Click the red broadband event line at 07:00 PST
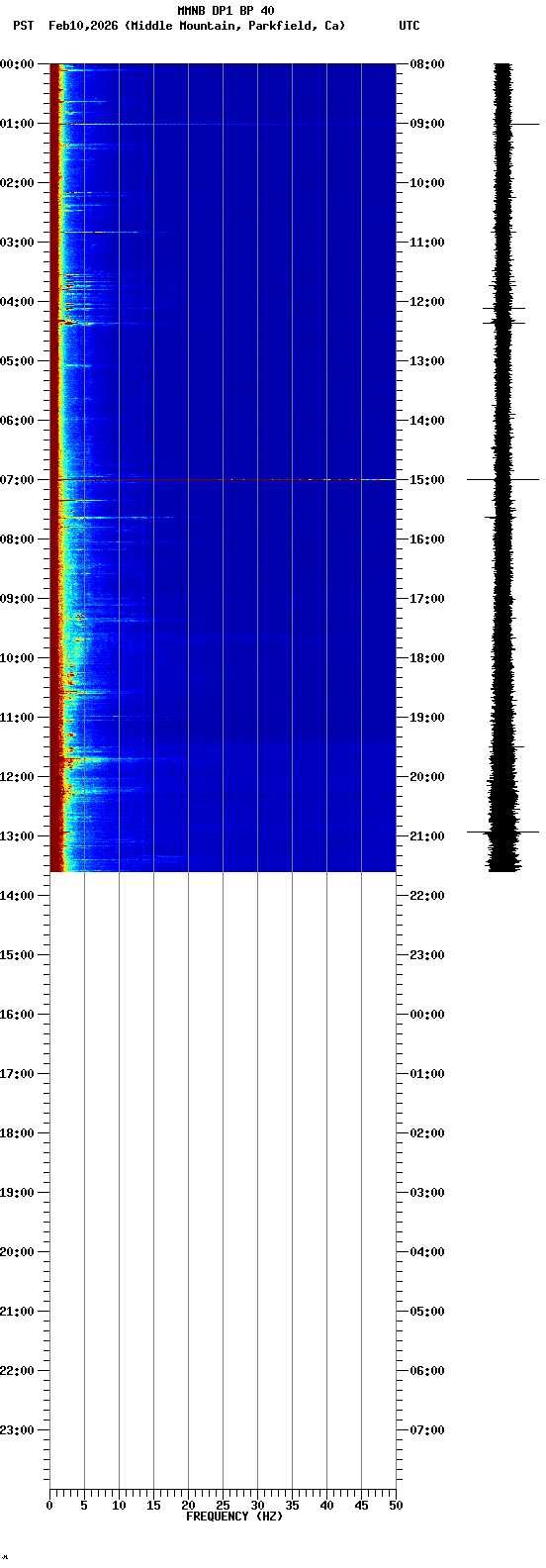The width and height of the screenshot is (546, 1568). 223,479
